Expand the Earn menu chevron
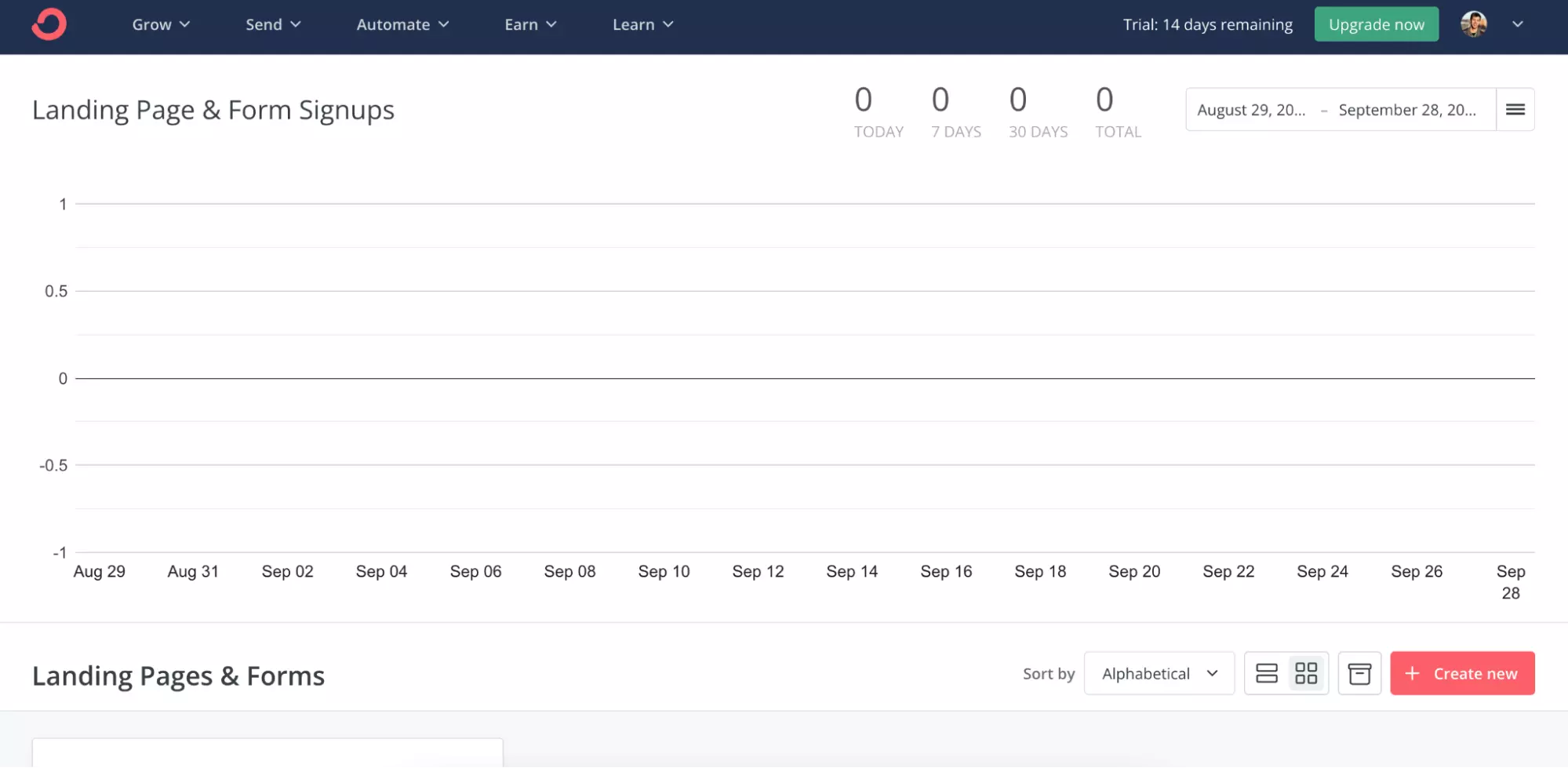The image size is (1568, 768). tap(551, 24)
